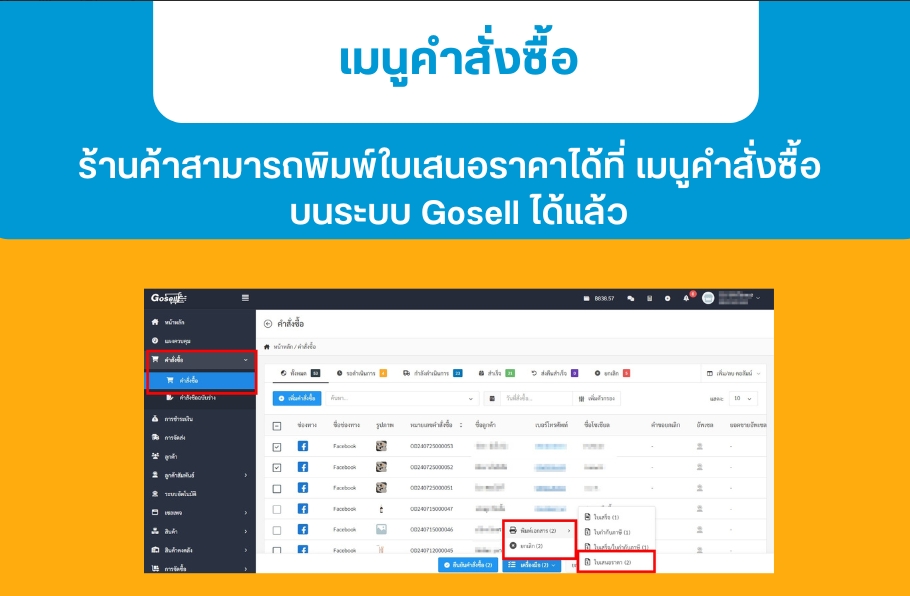
Task: Open the print documents (พิมพ์เอกสาร) submenu
Action: pos(539,530)
